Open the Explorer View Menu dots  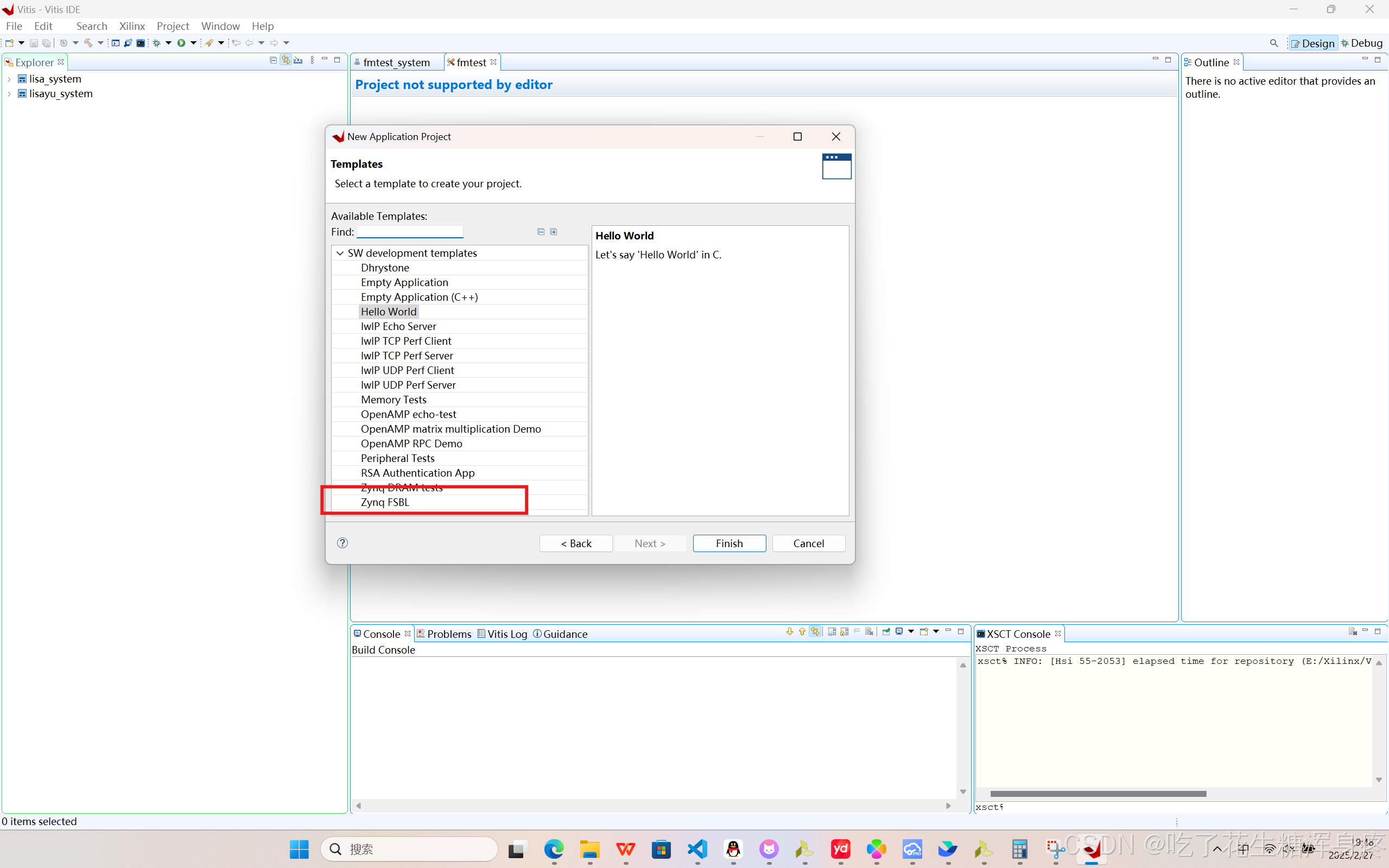[312, 60]
